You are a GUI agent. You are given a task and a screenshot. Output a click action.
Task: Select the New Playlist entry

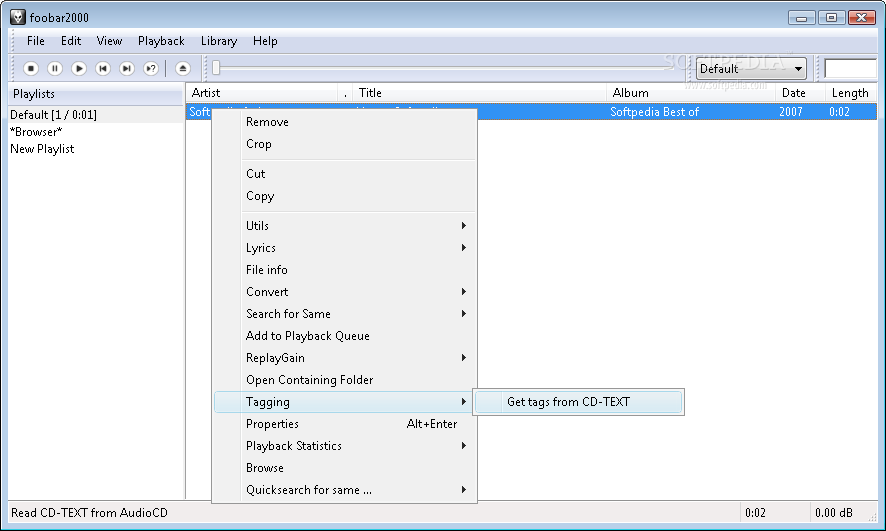point(96,149)
